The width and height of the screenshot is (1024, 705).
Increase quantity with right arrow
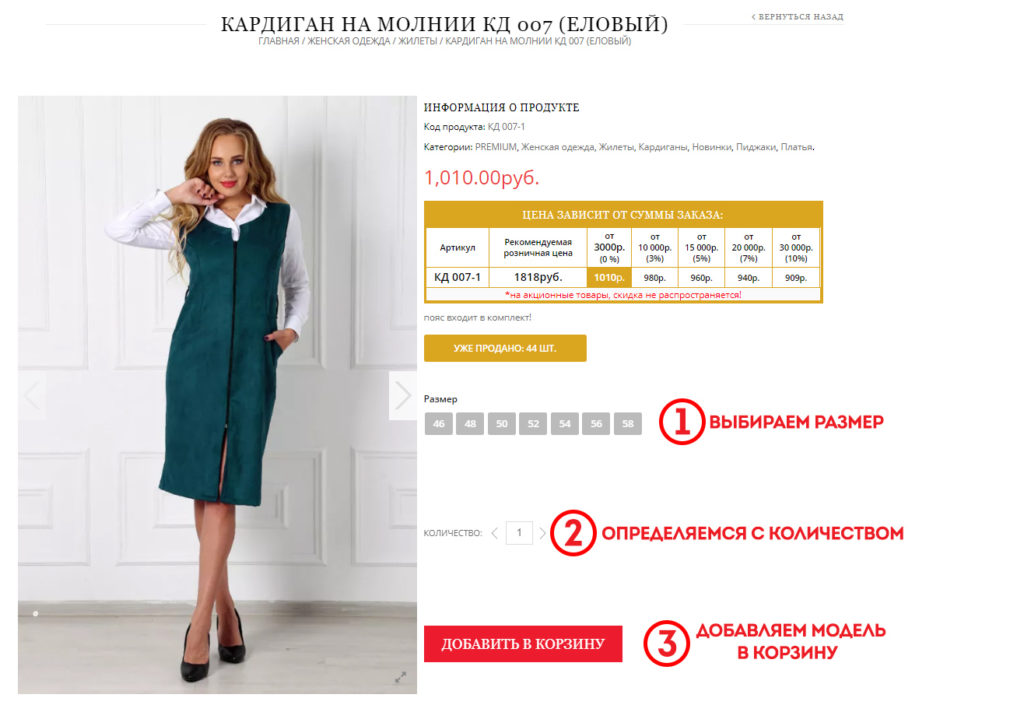542,533
